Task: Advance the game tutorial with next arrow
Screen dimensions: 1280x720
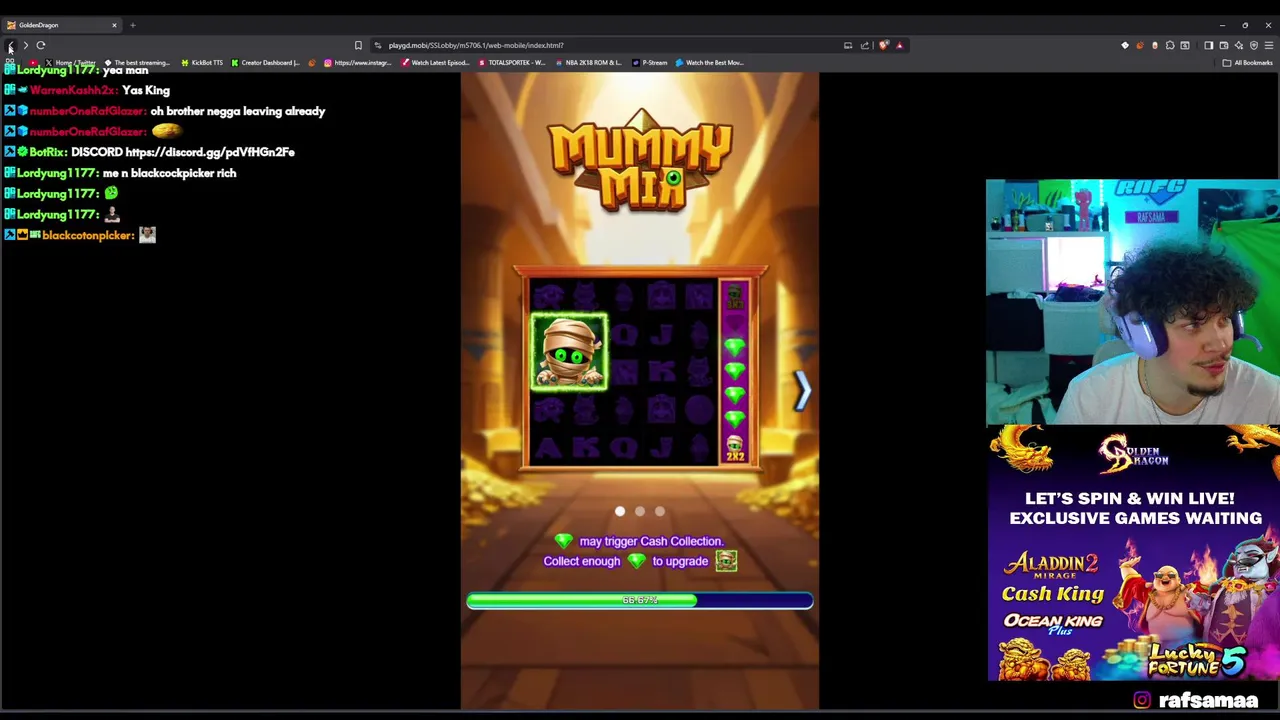Action: point(802,390)
